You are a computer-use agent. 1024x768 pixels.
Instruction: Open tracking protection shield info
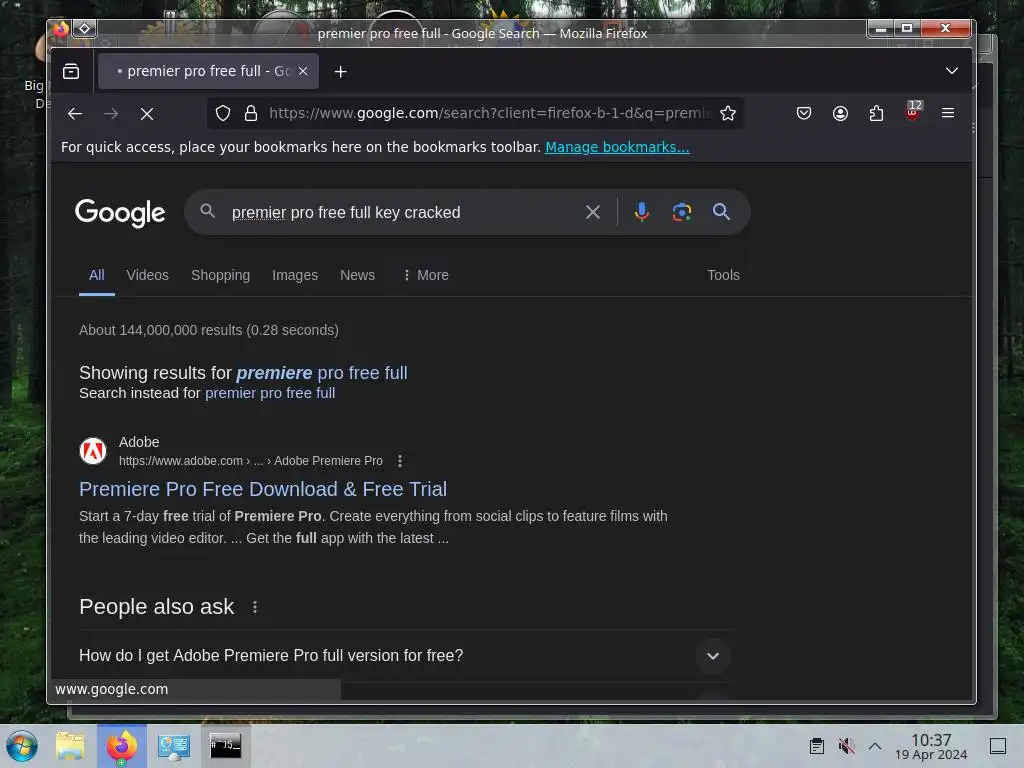(223, 114)
